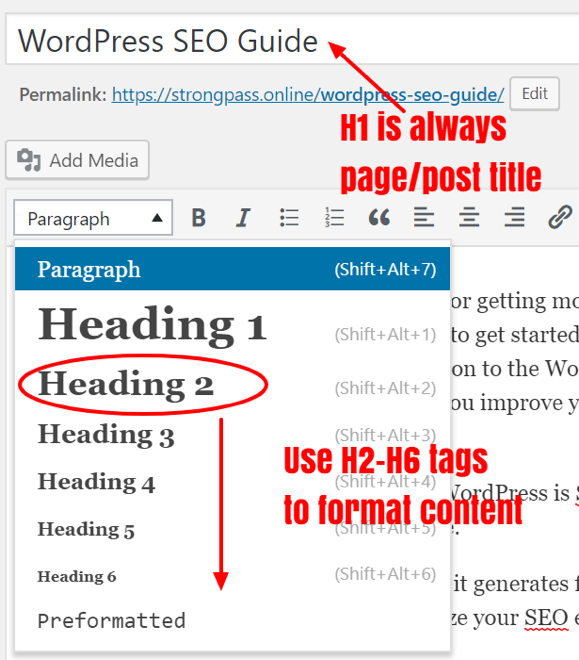Open the strongpass.online permalink URL

308,95
